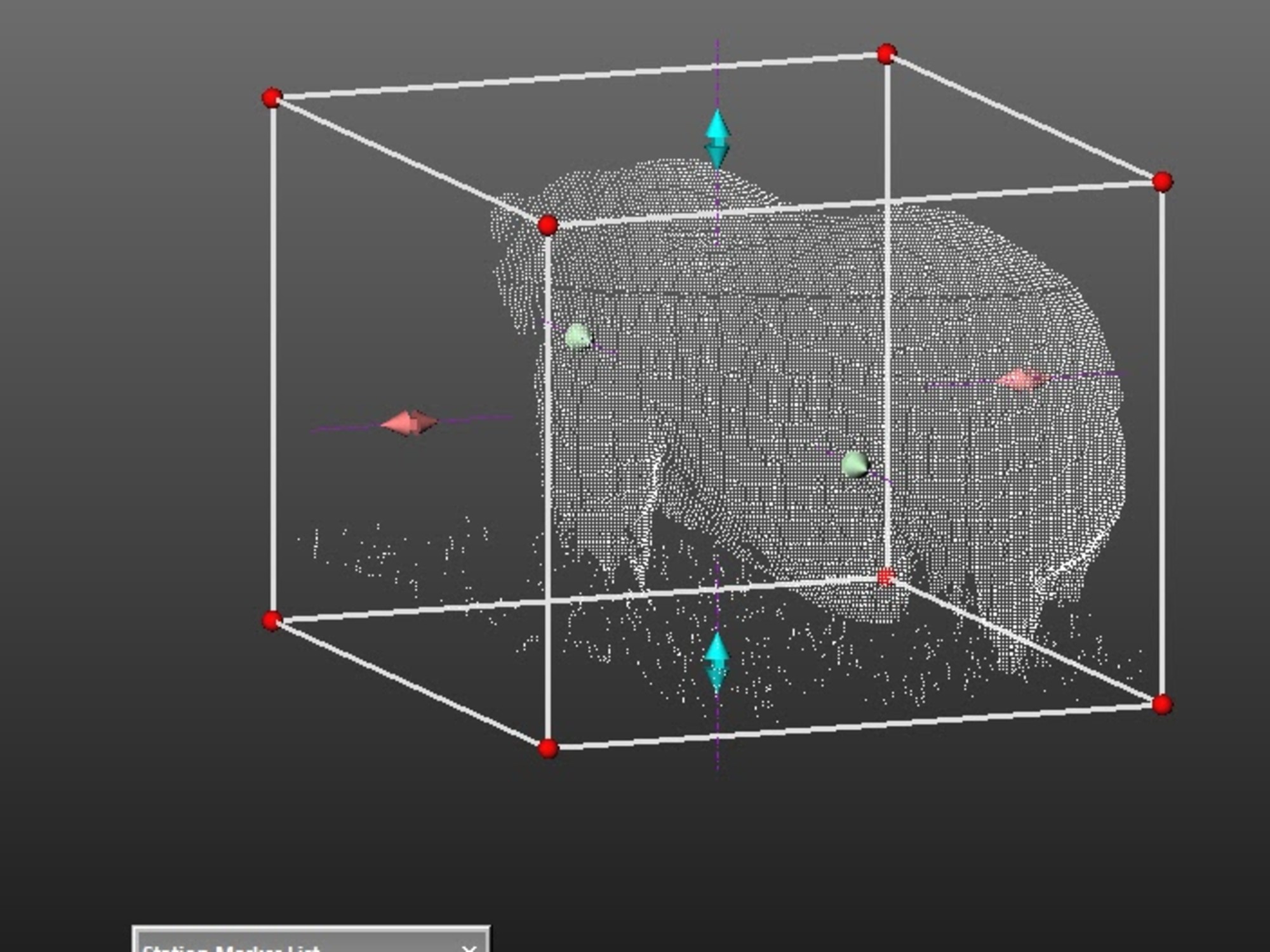Click the top cyan vertical arrow handle

[x=718, y=138]
